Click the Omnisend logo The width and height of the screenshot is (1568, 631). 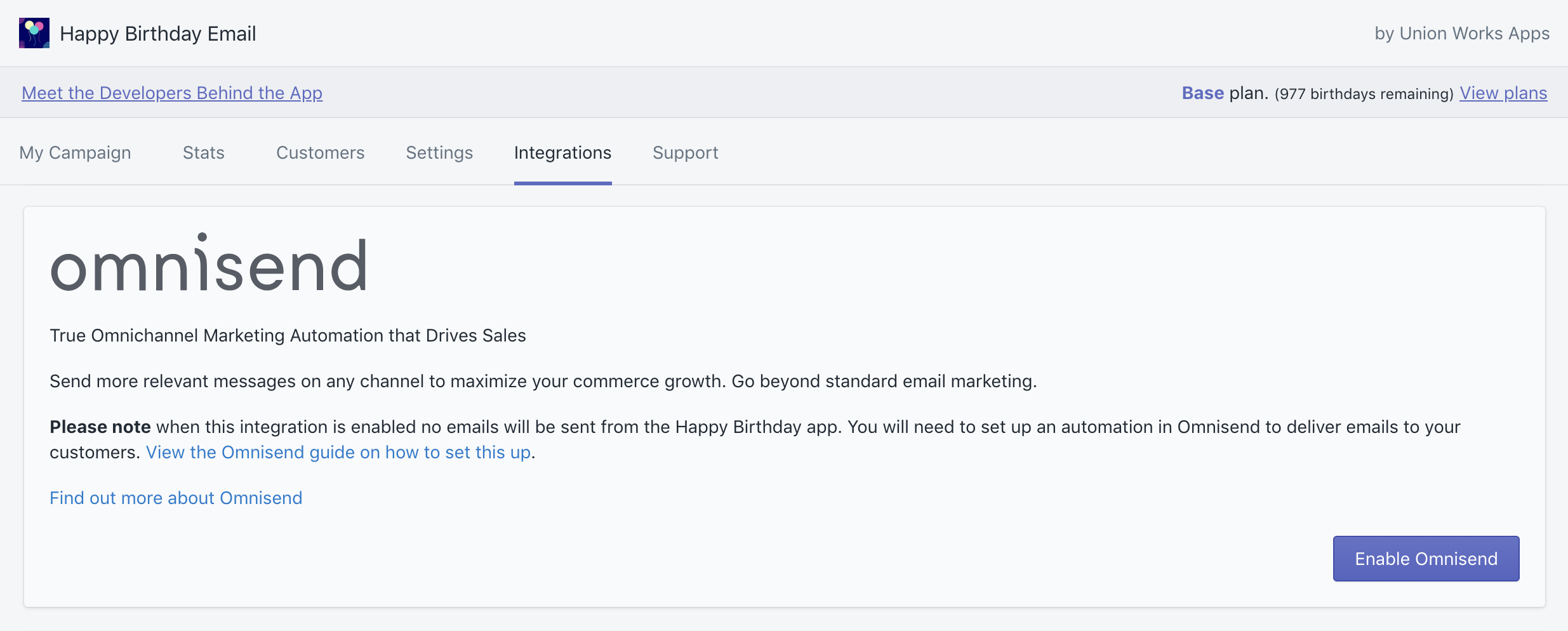[208, 264]
